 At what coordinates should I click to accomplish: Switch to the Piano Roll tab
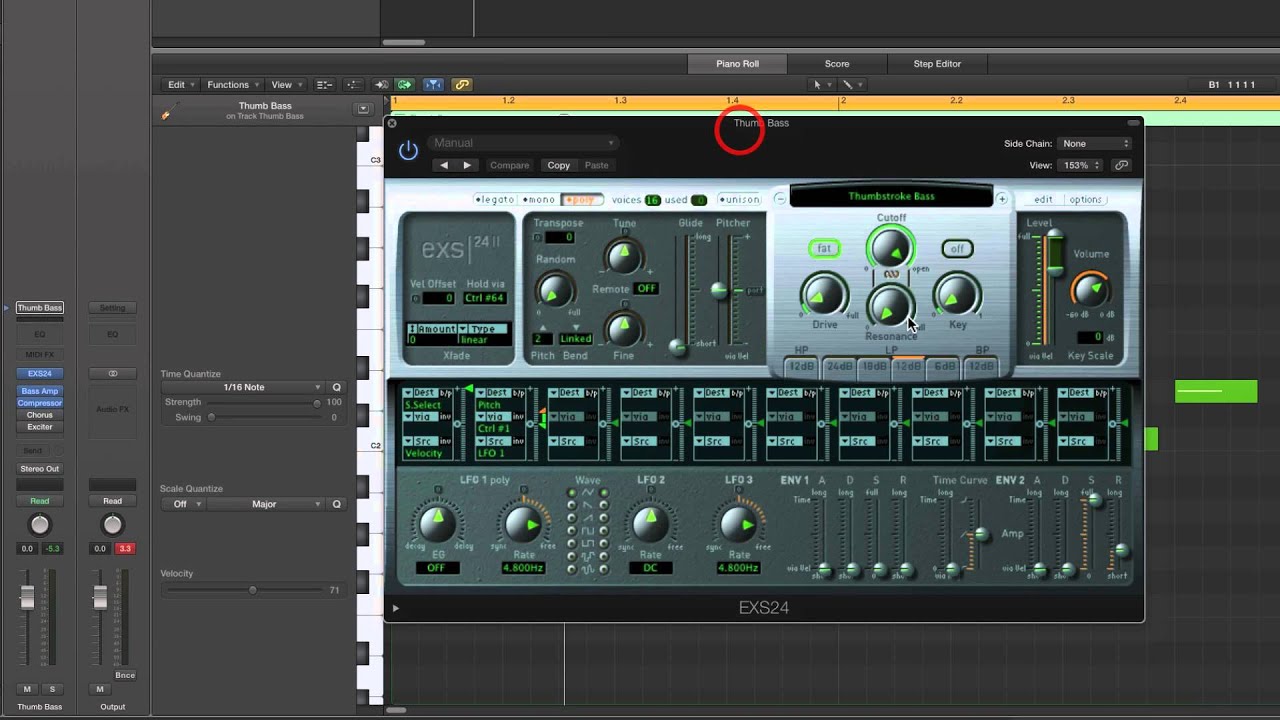coord(738,64)
